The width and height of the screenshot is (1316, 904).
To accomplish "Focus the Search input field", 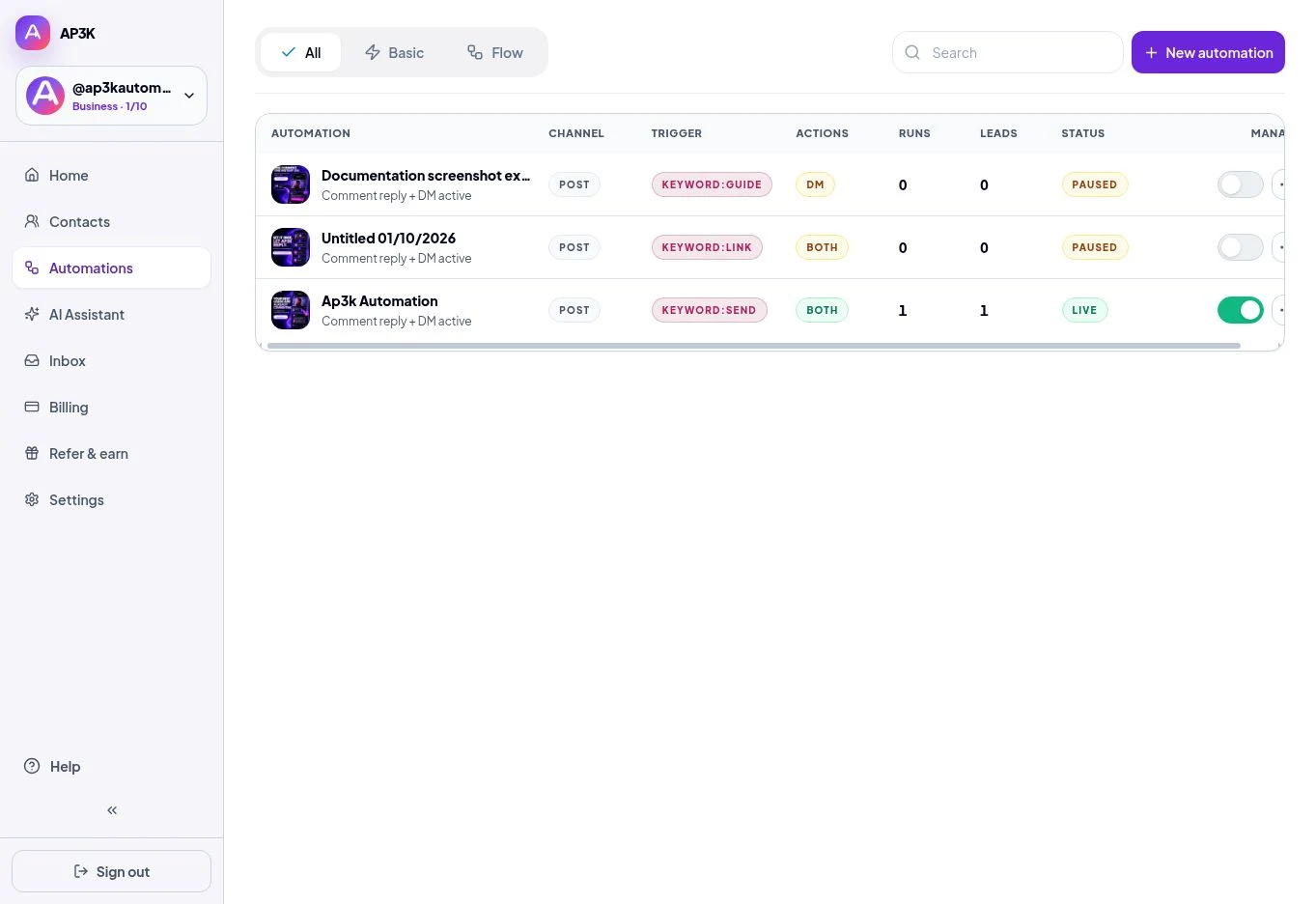I will pos(1007,52).
